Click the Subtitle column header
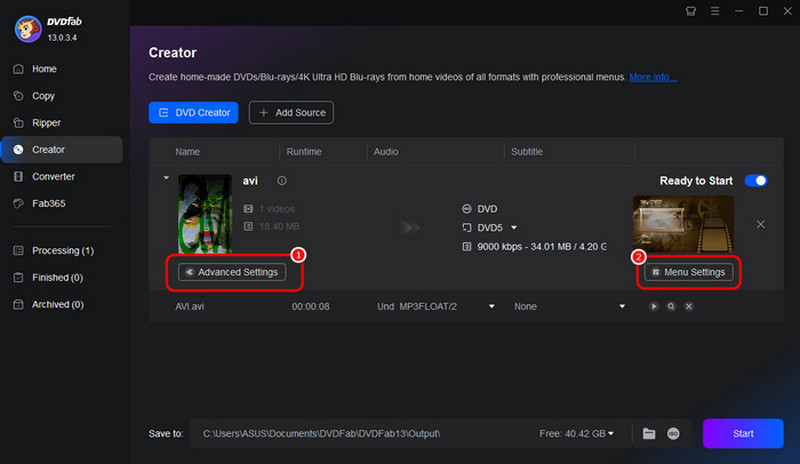This screenshot has width=800, height=464. (x=527, y=152)
